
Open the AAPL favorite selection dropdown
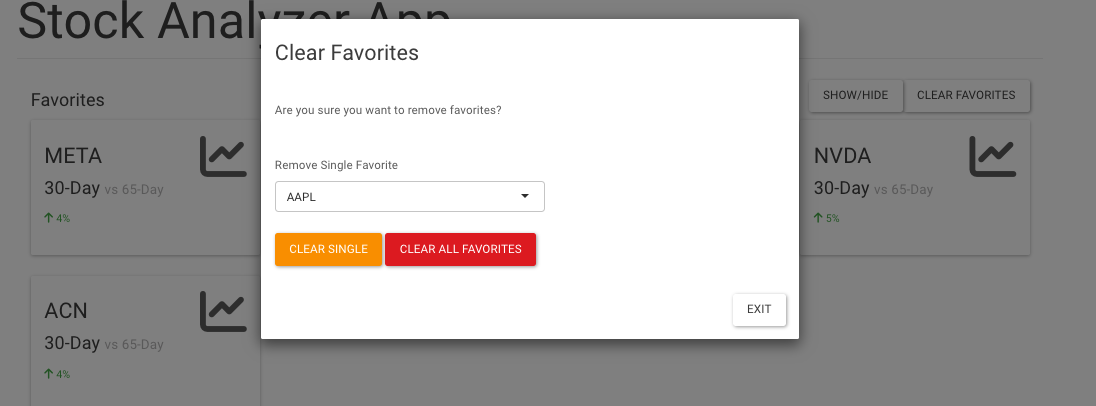coord(410,196)
